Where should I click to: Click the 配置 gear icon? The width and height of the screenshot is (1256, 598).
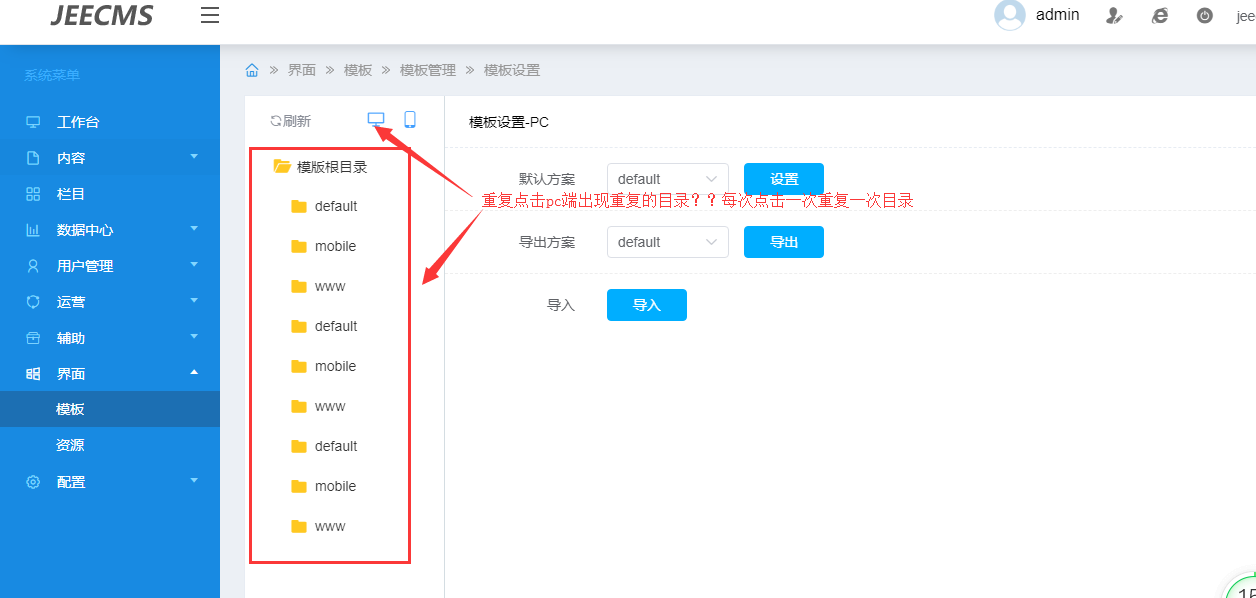33,482
